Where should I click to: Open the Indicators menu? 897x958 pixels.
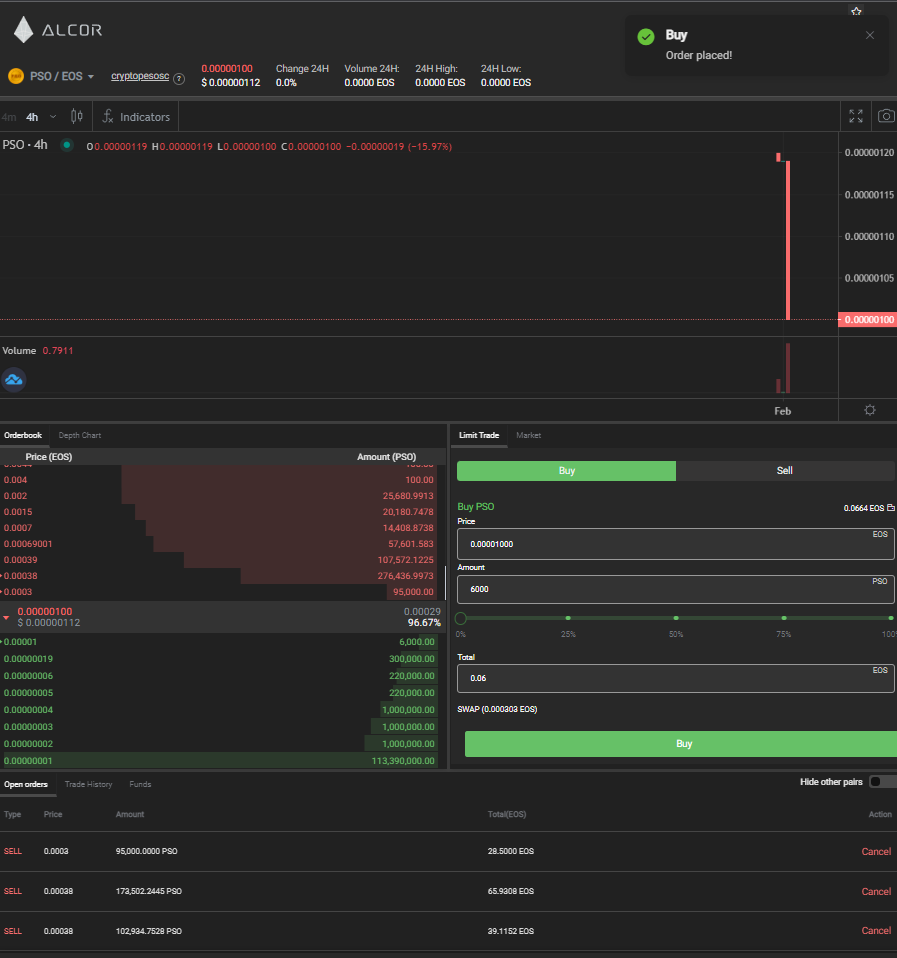point(136,117)
